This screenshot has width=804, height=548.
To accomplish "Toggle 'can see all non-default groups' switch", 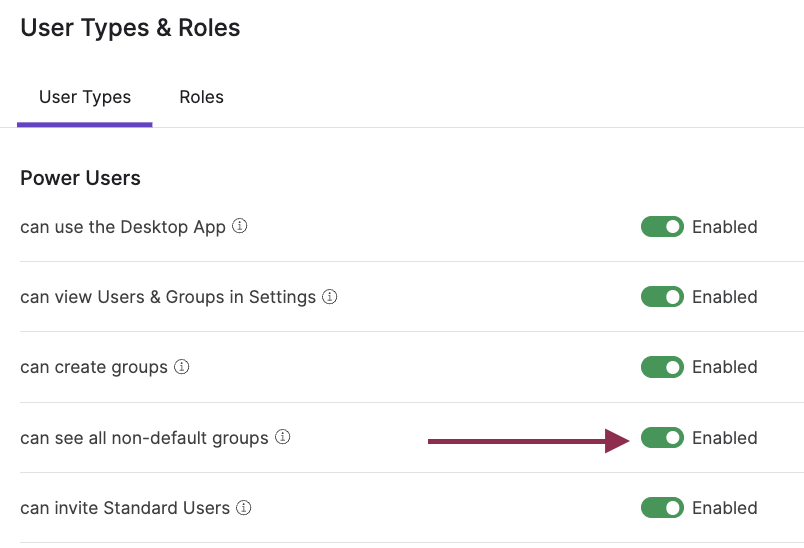I will (662, 438).
